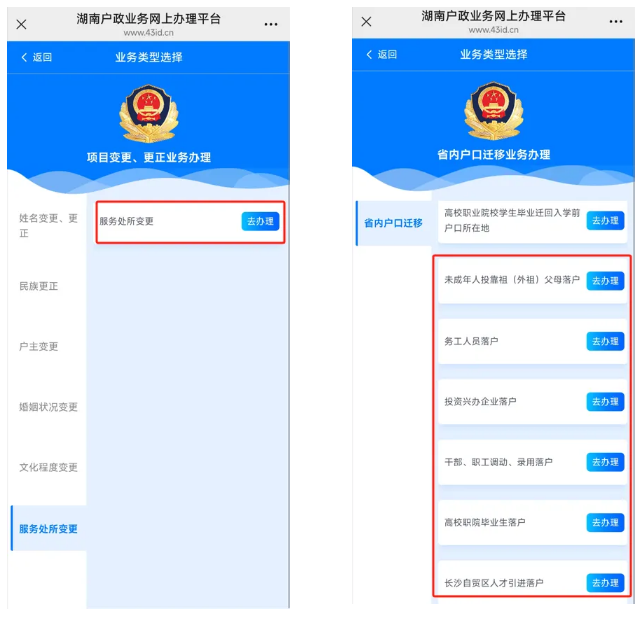Select the 省内户口迁移 sidebar tab

[394, 223]
